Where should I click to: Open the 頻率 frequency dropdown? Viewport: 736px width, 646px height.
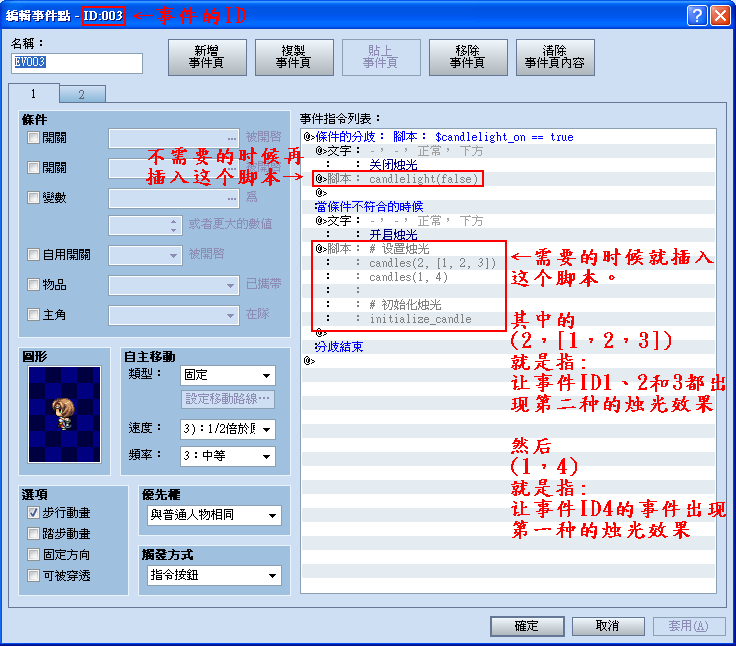click(x=228, y=456)
